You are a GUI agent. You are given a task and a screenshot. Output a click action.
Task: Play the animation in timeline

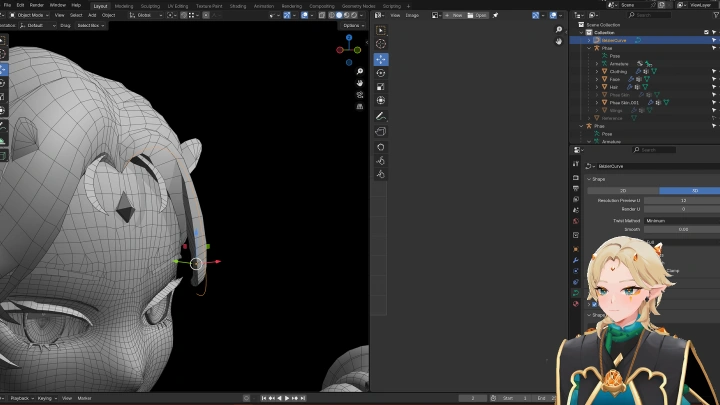287,398
